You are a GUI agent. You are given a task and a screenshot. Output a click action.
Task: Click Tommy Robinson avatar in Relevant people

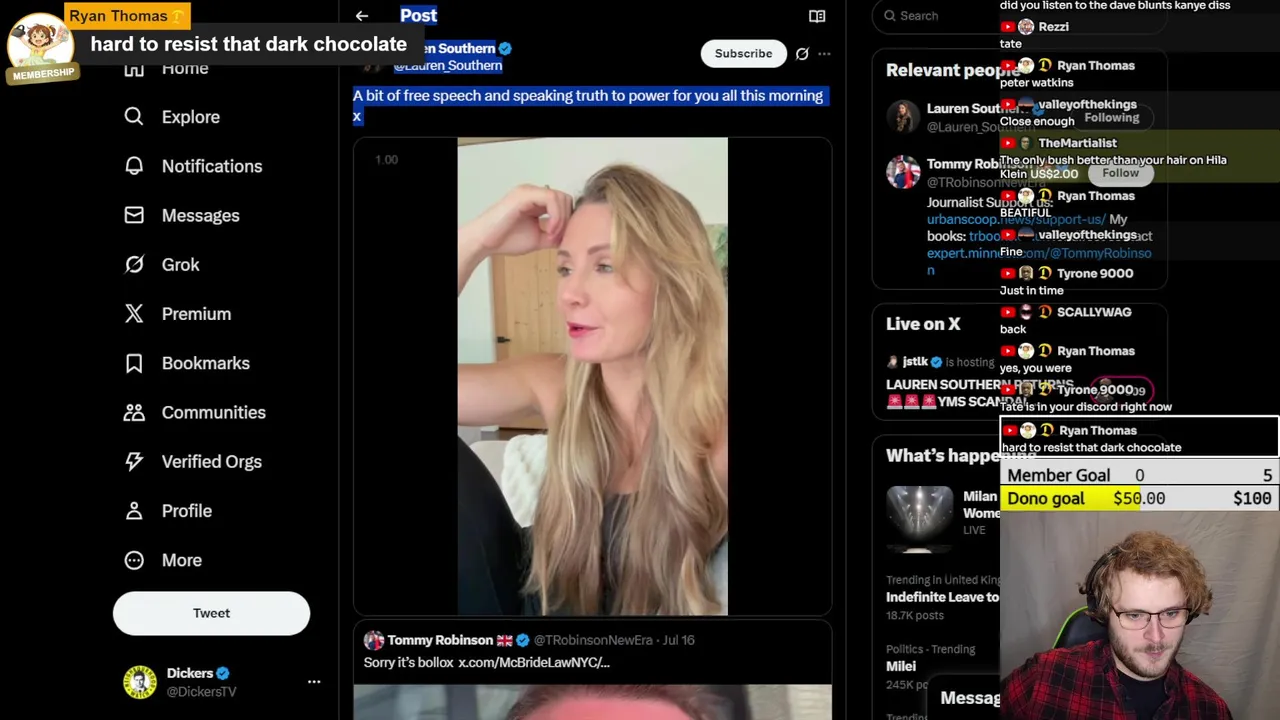tap(903, 172)
